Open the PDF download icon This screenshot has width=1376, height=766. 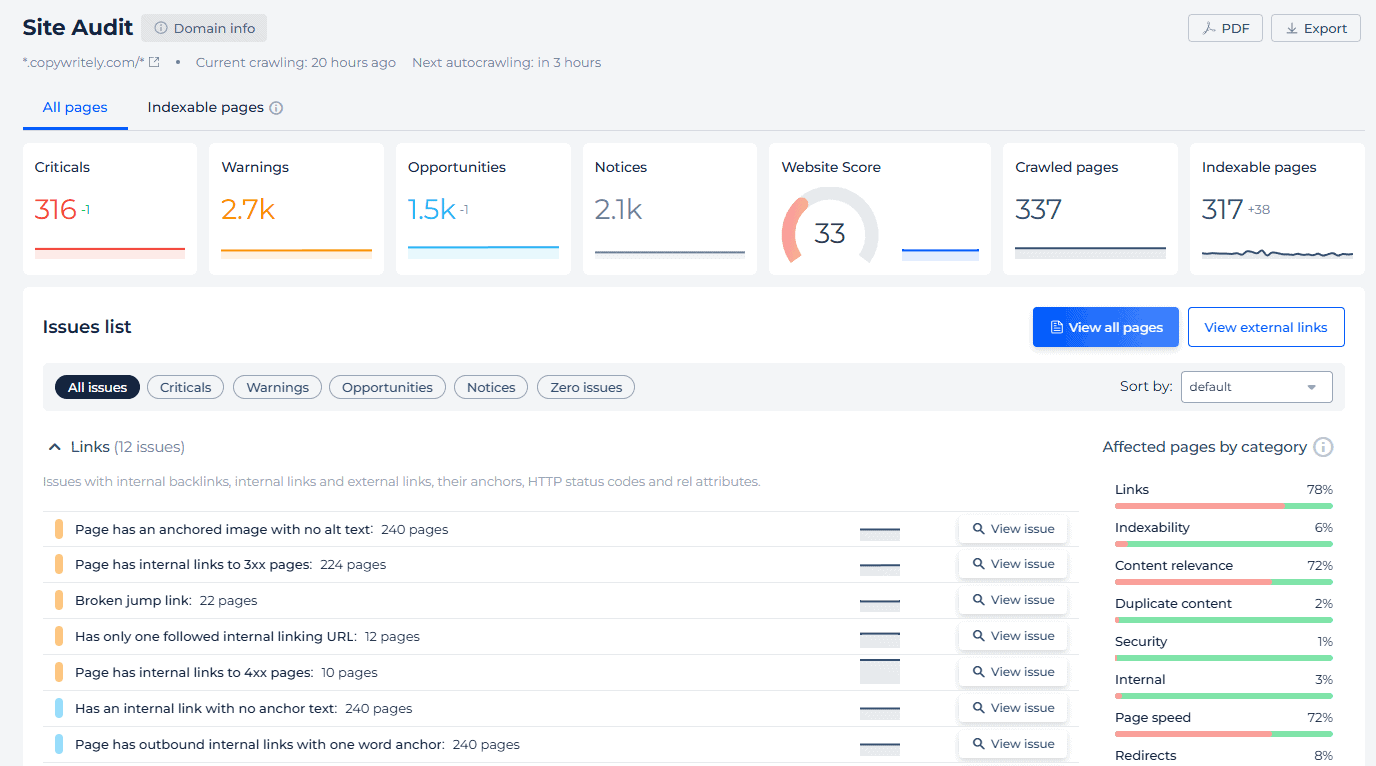click(1209, 28)
